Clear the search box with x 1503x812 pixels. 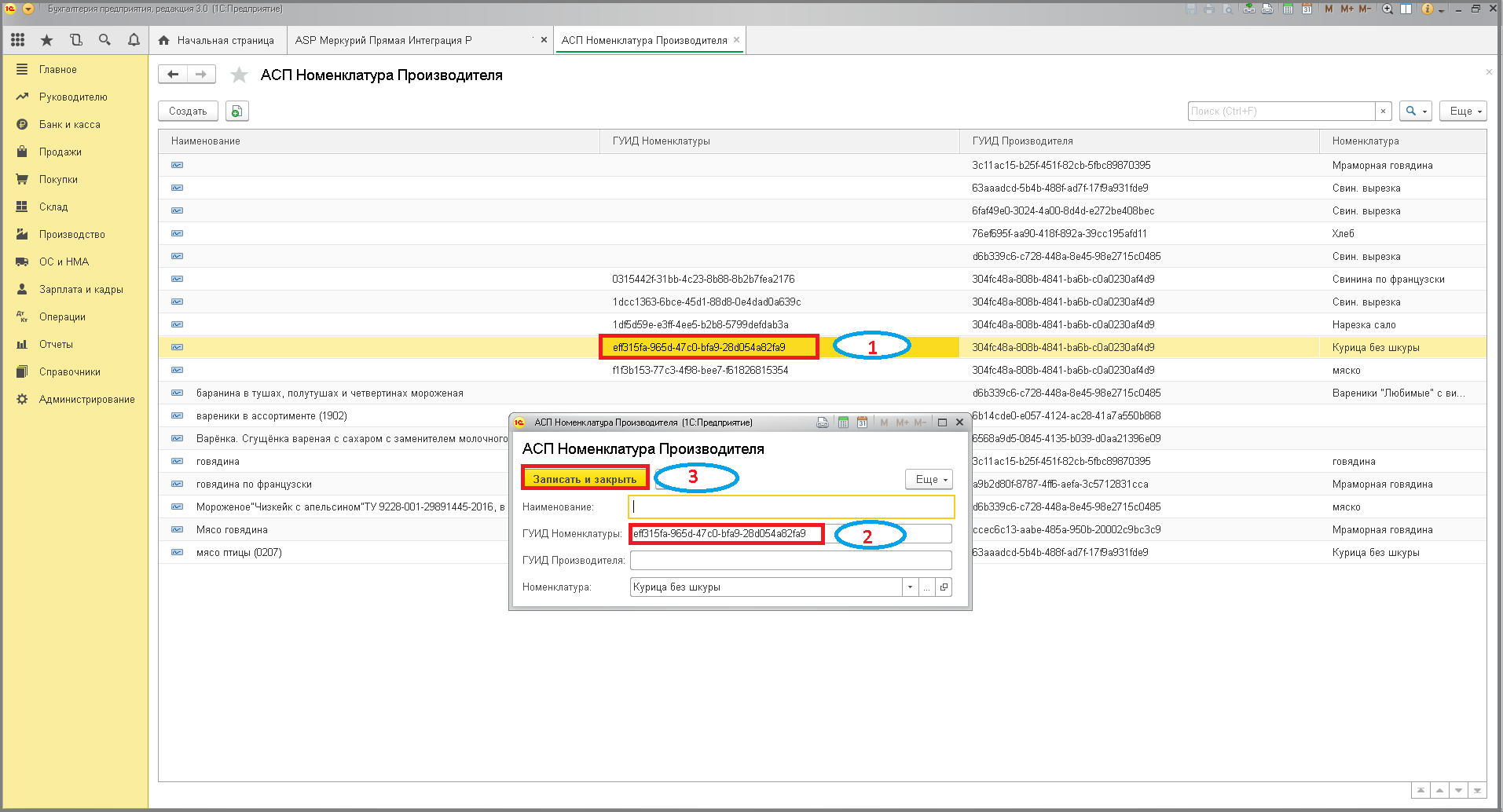tap(1384, 111)
